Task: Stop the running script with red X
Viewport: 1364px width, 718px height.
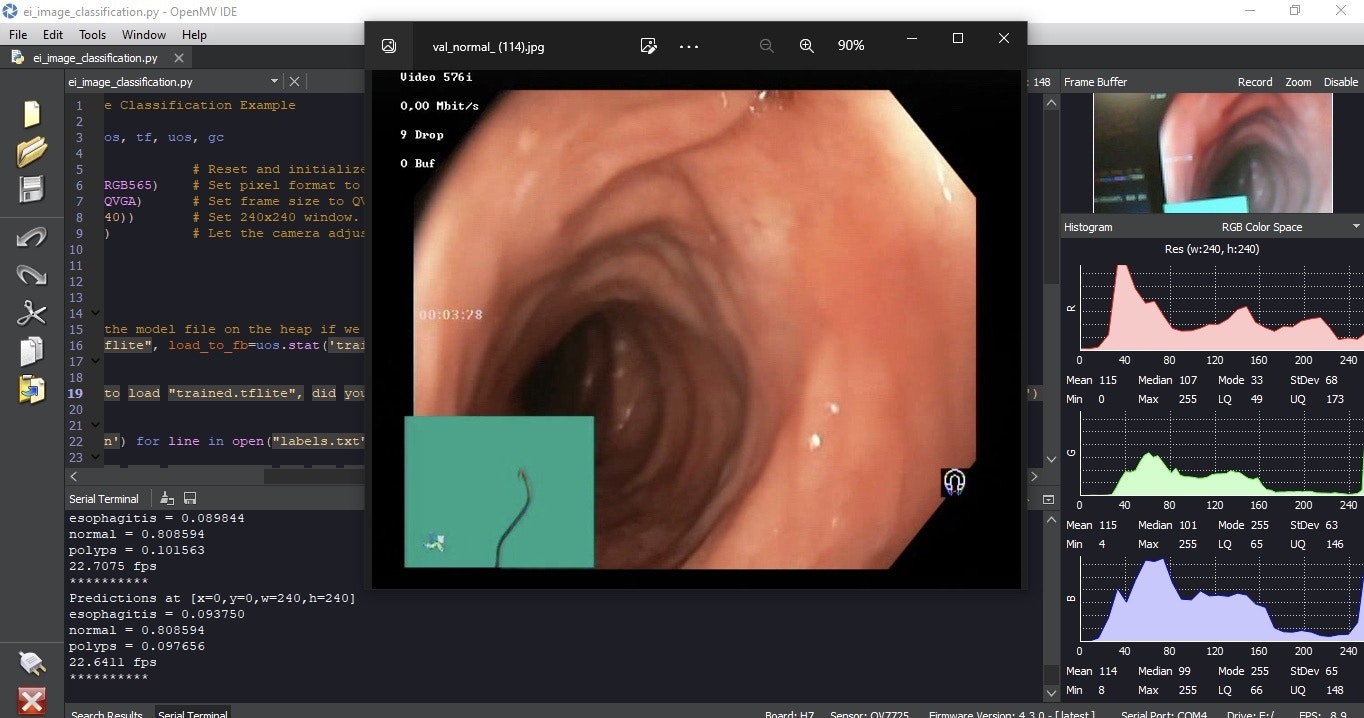Action: (x=31, y=700)
